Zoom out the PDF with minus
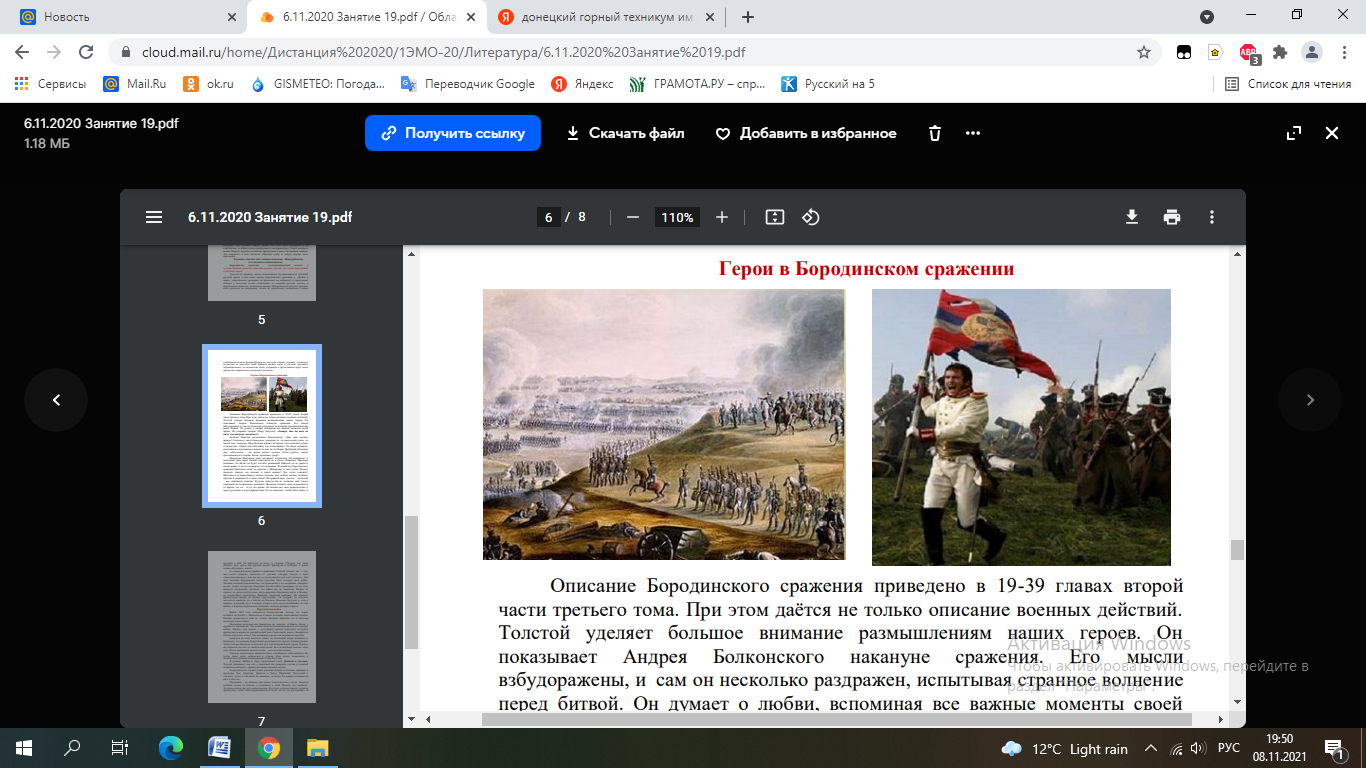The image size is (1366, 768). coord(632,217)
